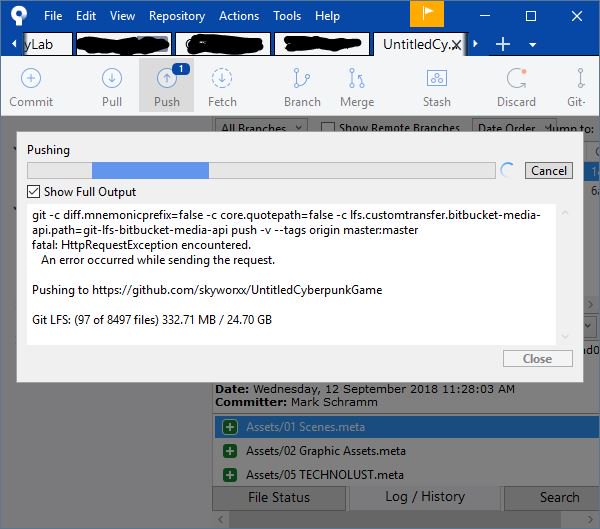Screen dimensions: 600x529
Task: Switch to the yLab repository tab
Action: point(46,44)
